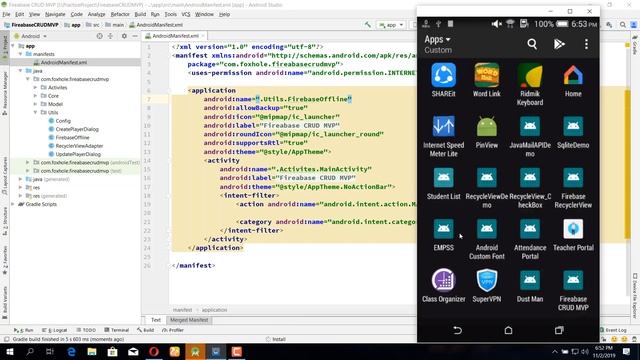Launch the SqliteDemo app
This screenshot has height=360, width=640.
point(573,127)
